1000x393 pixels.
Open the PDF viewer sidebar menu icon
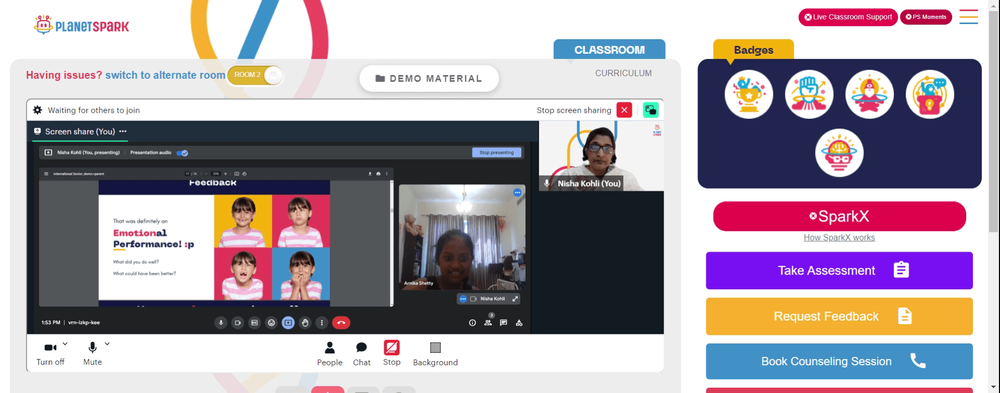pyautogui.click(x=46, y=174)
